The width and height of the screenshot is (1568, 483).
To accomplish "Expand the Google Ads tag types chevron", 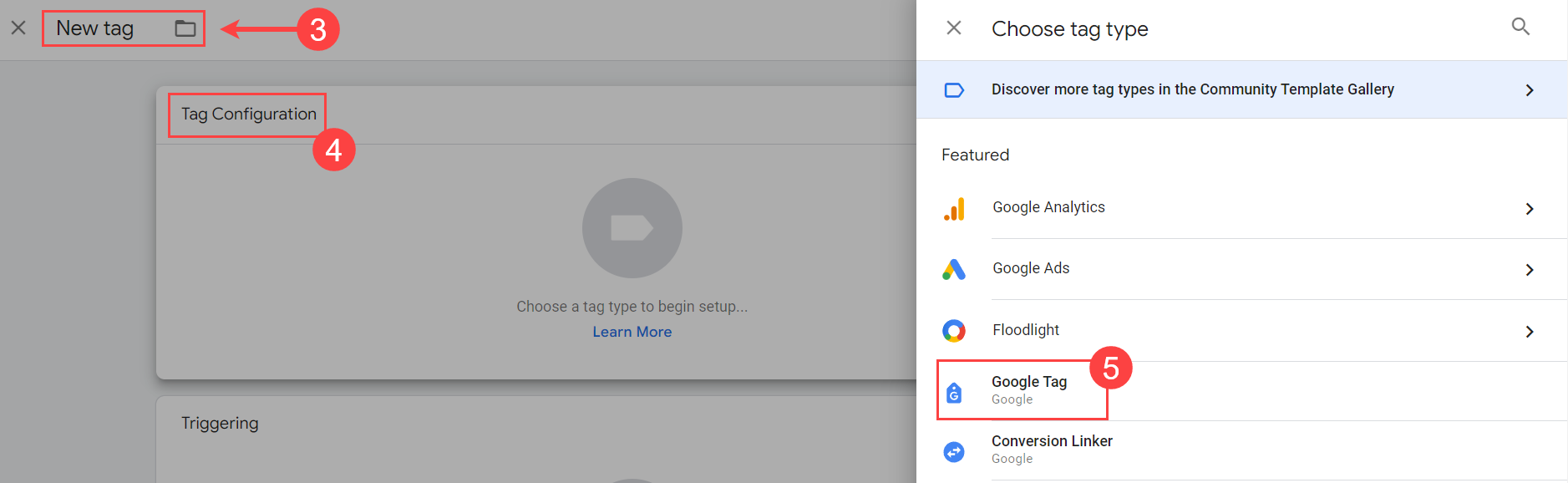I will 1530,270.
